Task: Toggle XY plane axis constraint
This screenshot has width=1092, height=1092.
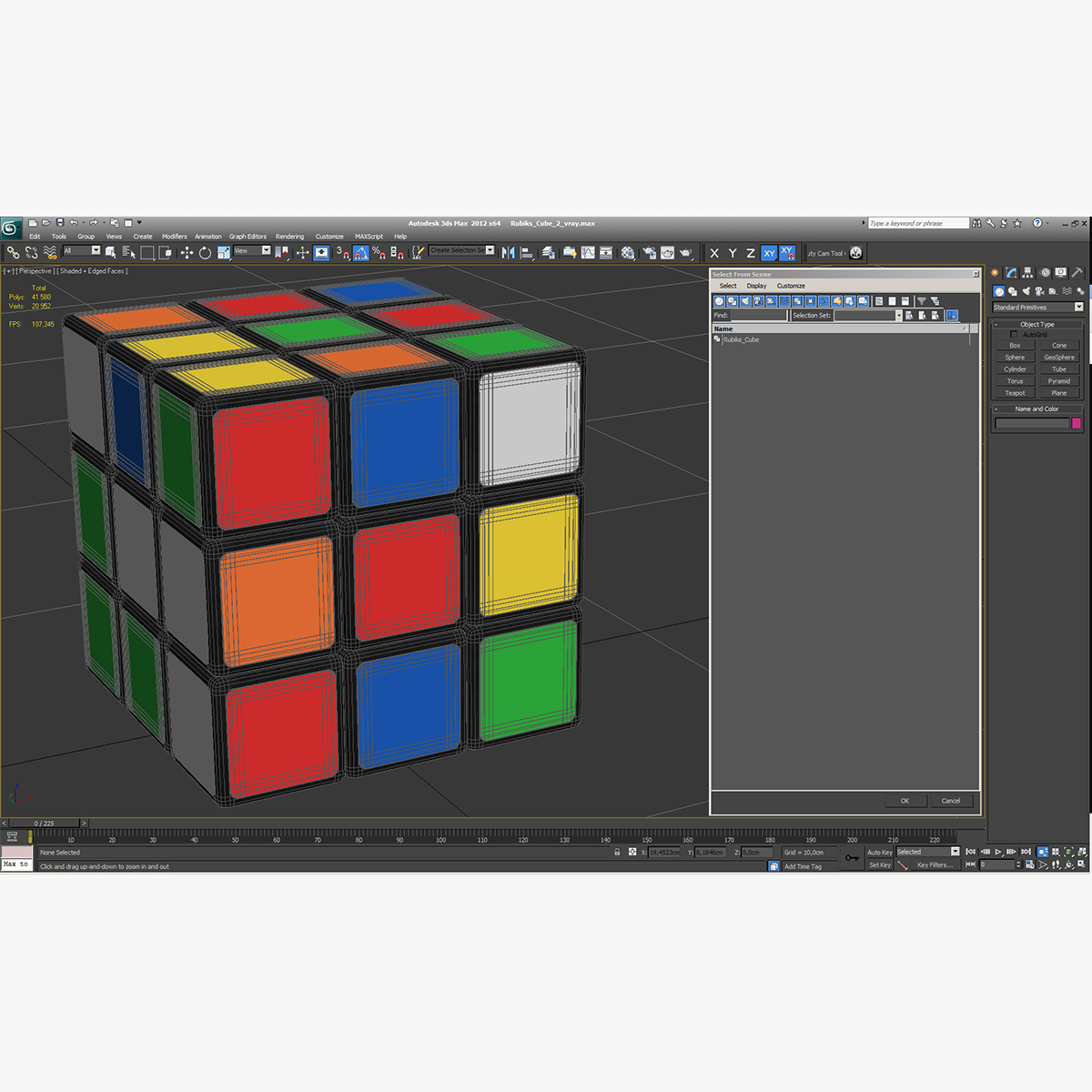Action: 769,253
